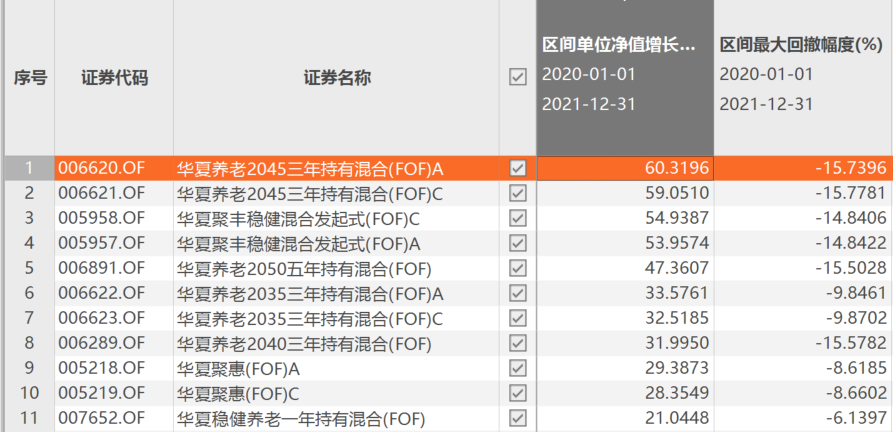The width and height of the screenshot is (893, 432).
Task: Select fund name 华夏稳健养老一年持有混合(FOF)
Action: coord(301,419)
